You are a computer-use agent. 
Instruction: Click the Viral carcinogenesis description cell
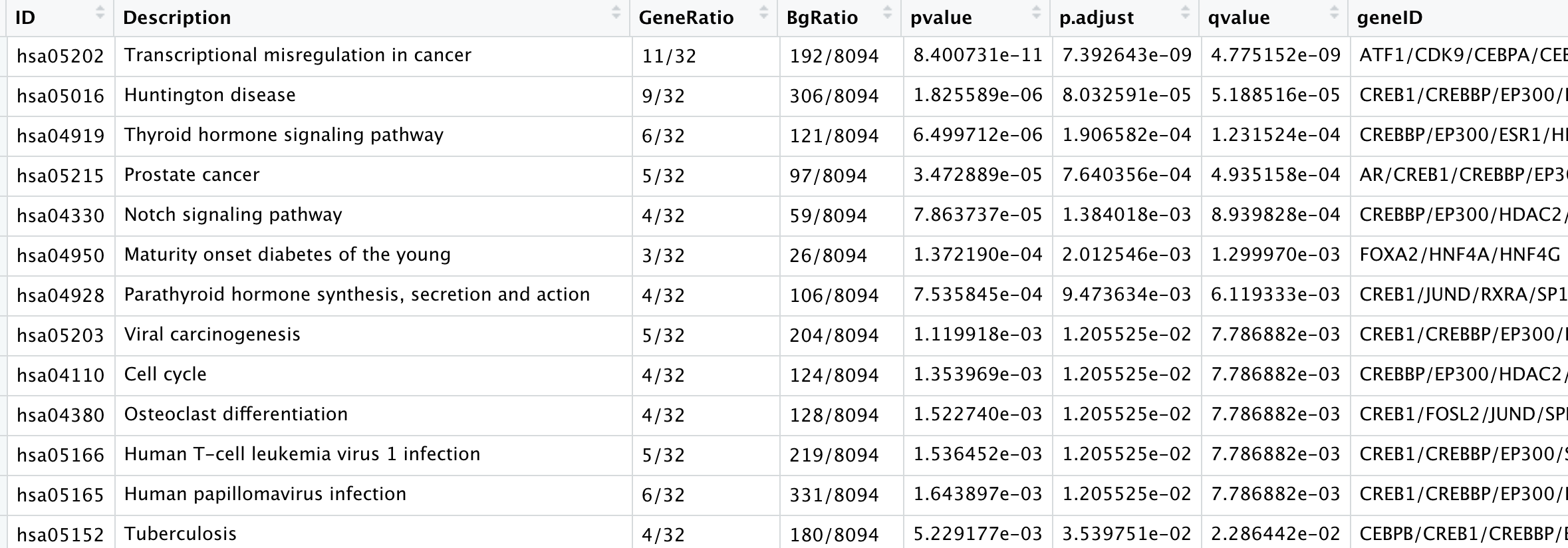pyautogui.click(x=373, y=335)
